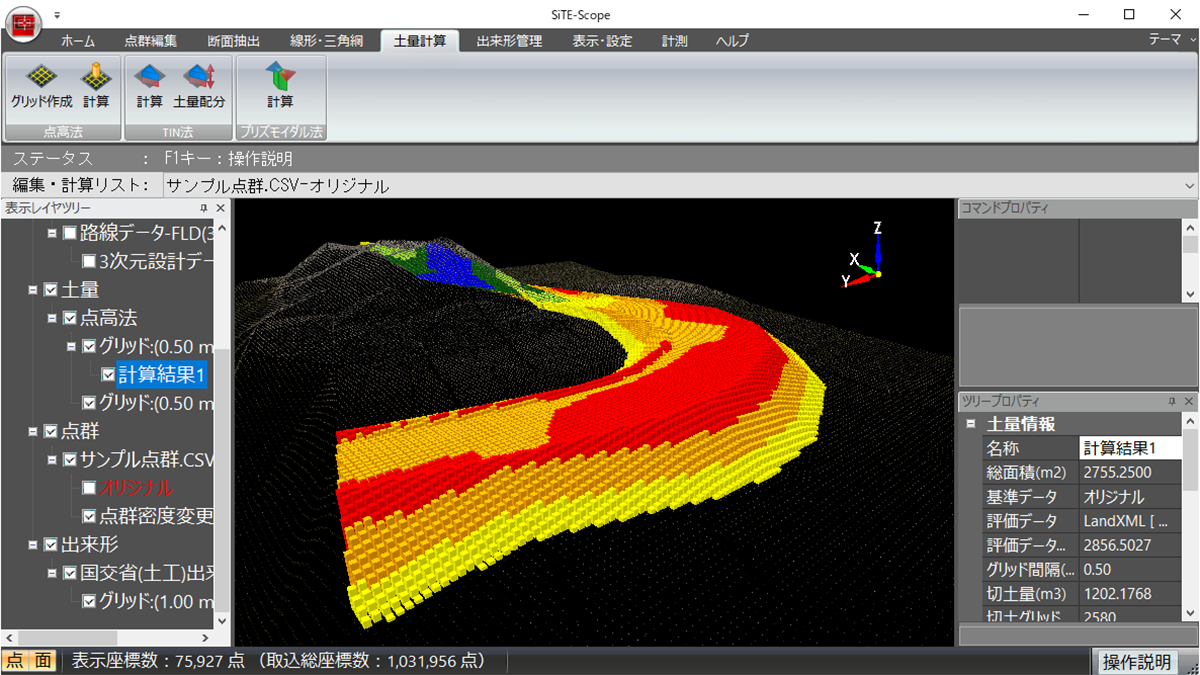The height and width of the screenshot is (675, 1200).
Task: Open the red SiTE-Scope application menu button
Action: [22, 24]
